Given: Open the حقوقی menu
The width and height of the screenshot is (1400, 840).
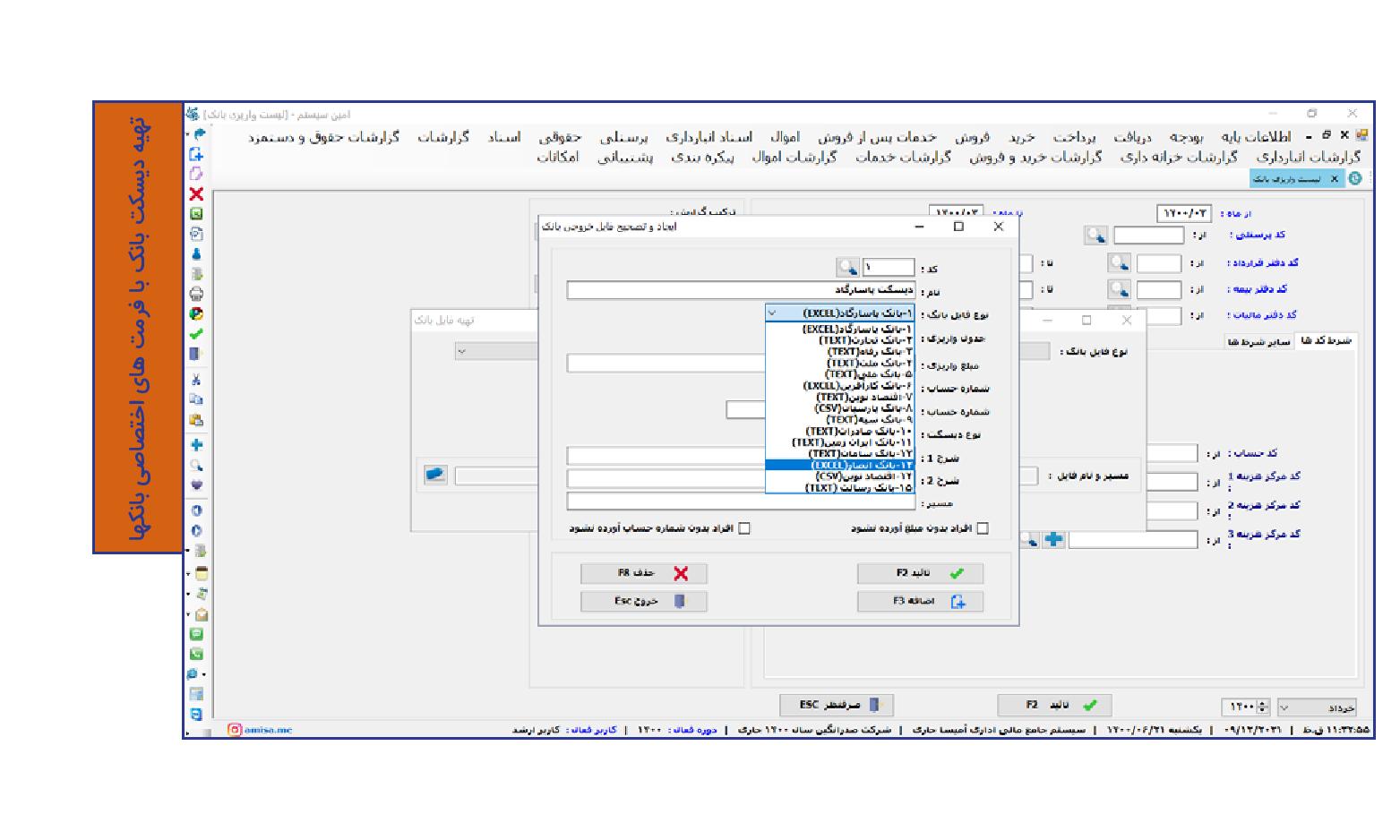Looking at the screenshot, I should click(560, 137).
